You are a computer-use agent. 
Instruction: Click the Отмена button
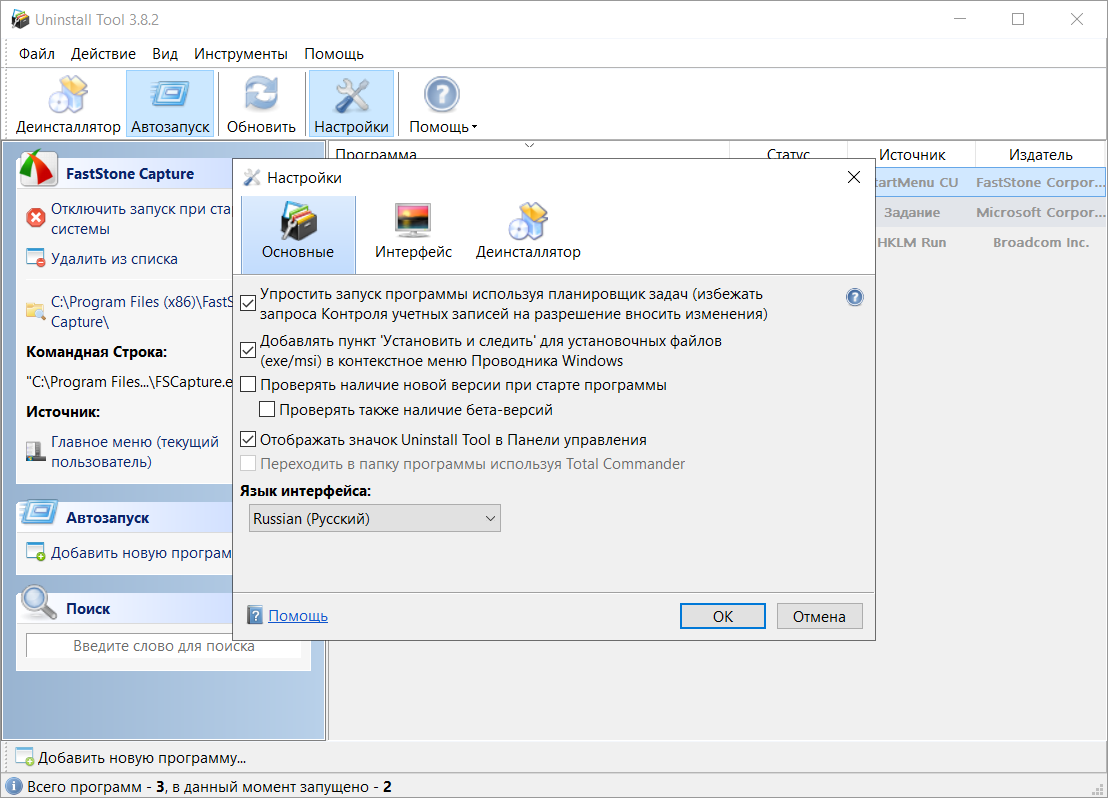pos(819,616)
